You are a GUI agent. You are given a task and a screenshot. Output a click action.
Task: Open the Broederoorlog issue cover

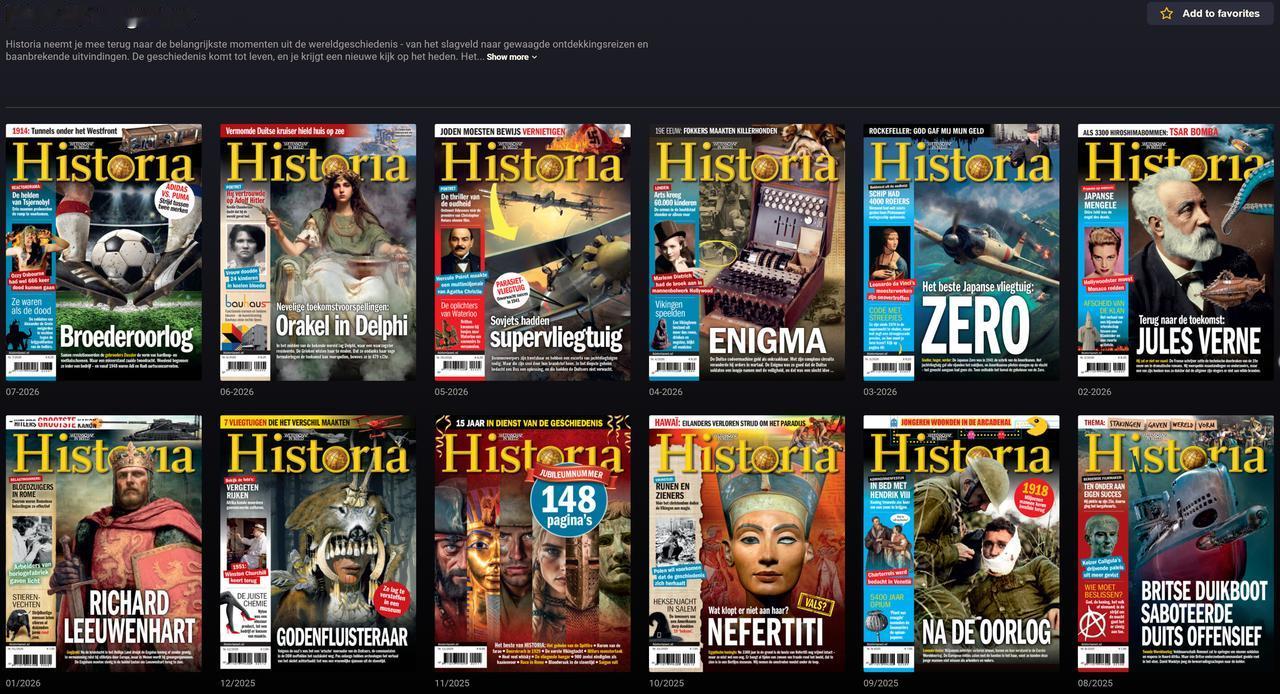pyautogui.click(x=103, y=252)
